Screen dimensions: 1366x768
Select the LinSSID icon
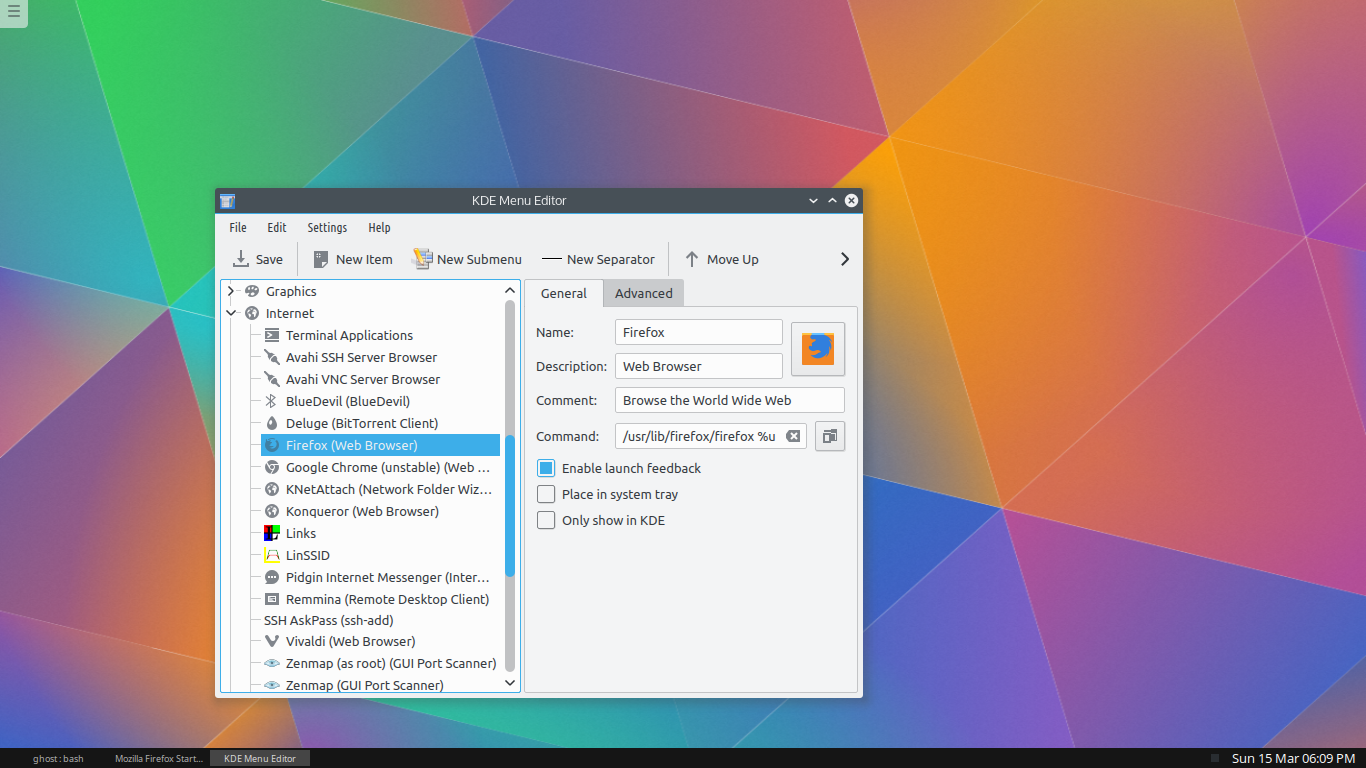pyautogui.click(x=271, y=555)
